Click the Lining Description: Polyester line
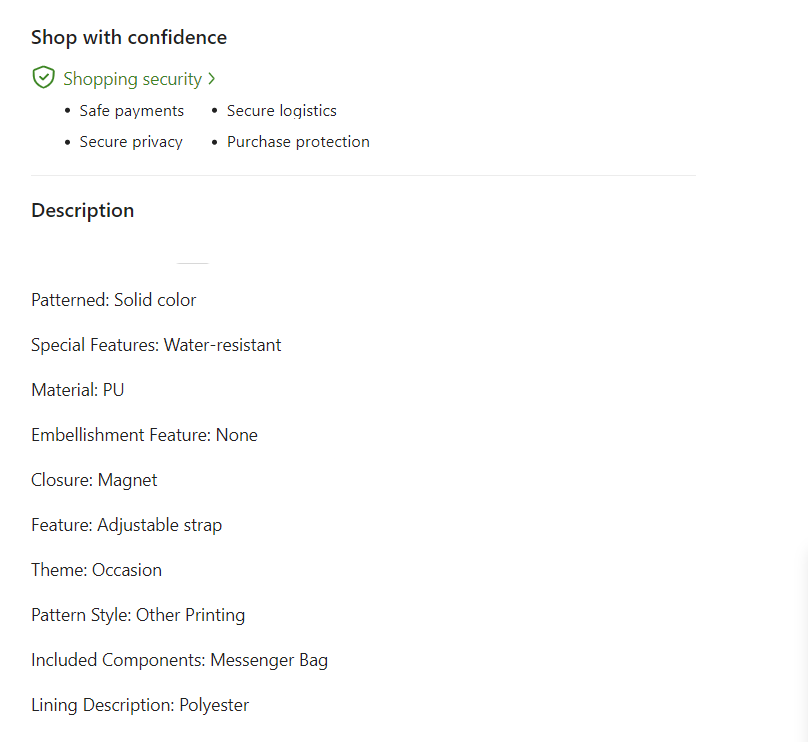 coord(140,705)
